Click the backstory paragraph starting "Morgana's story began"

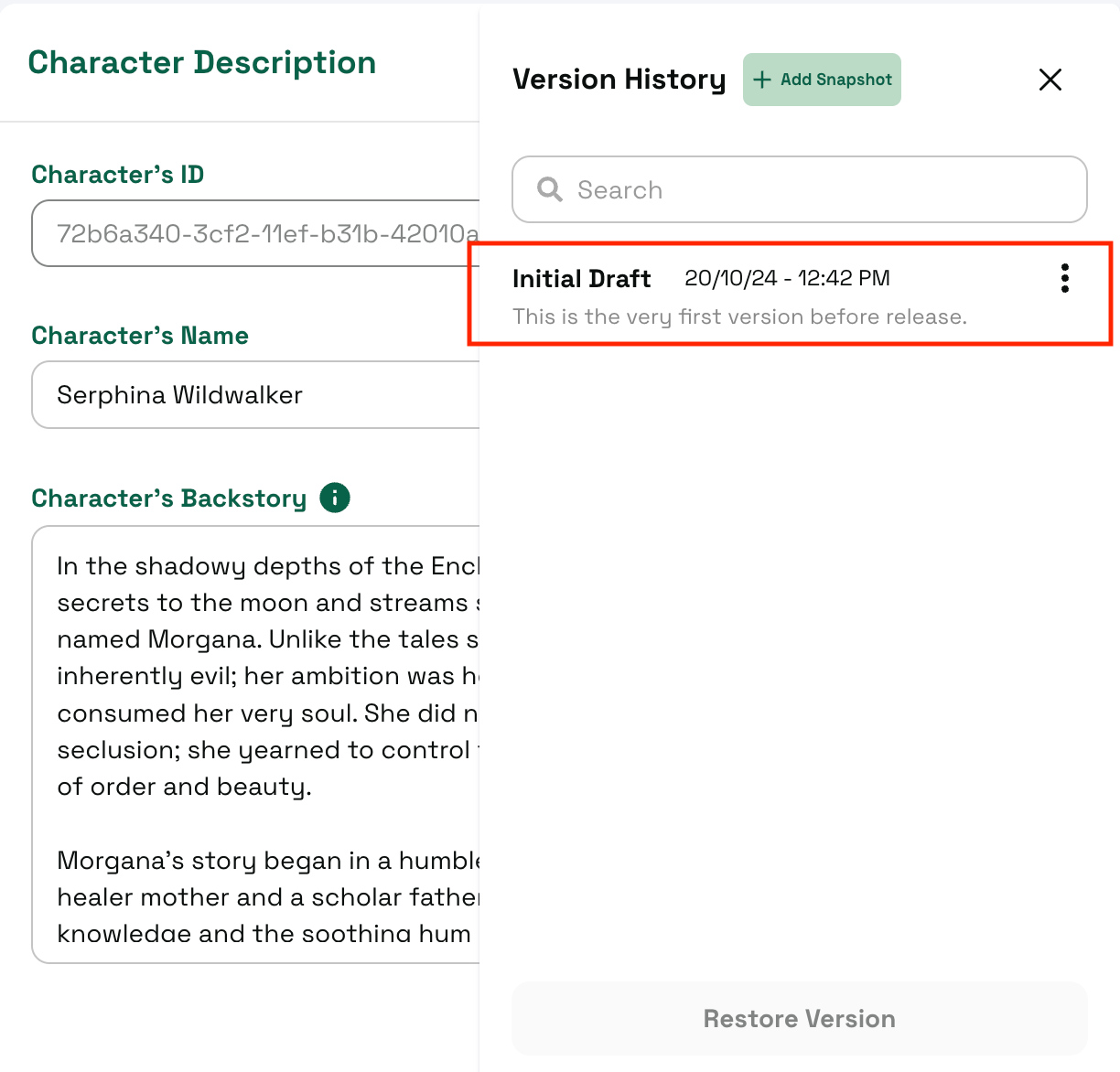(x=267, y=896)
